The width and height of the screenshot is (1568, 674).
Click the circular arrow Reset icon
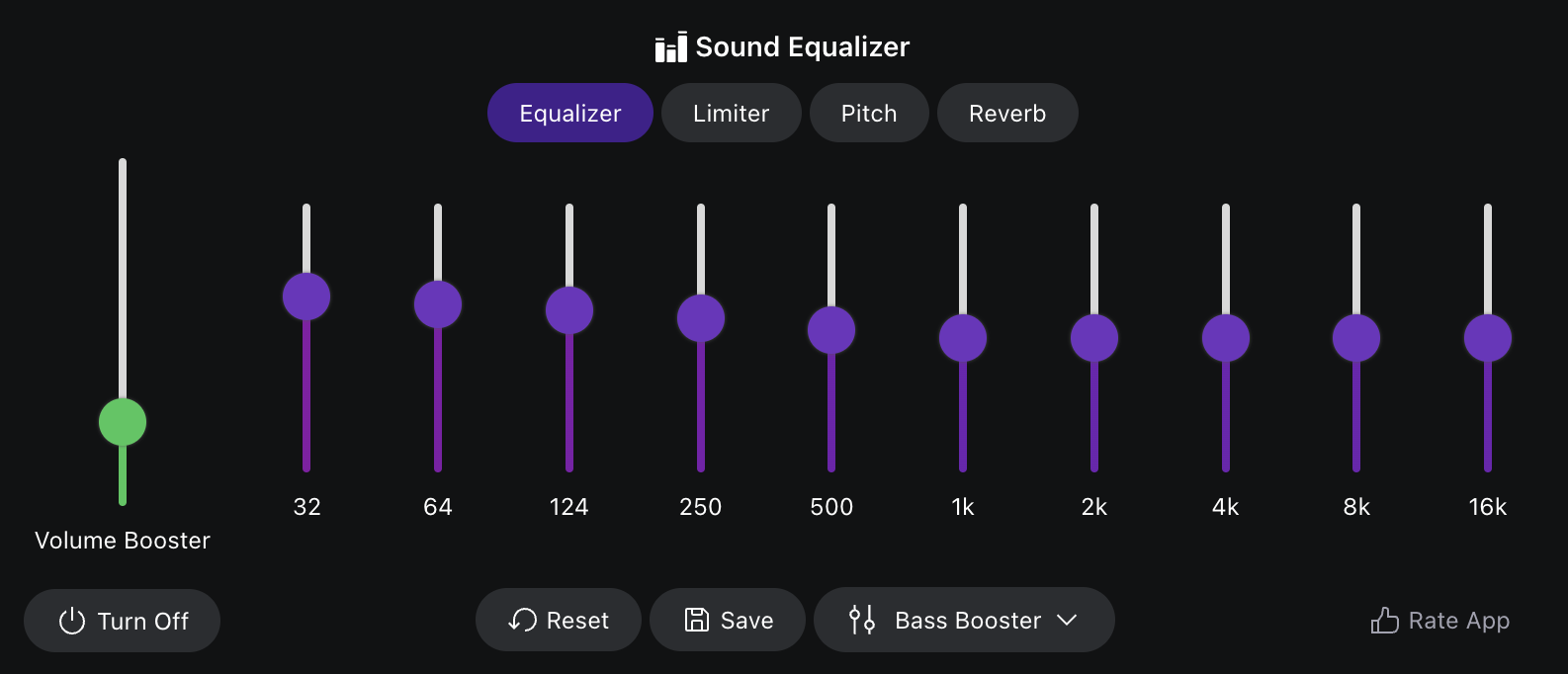point(522,620)
